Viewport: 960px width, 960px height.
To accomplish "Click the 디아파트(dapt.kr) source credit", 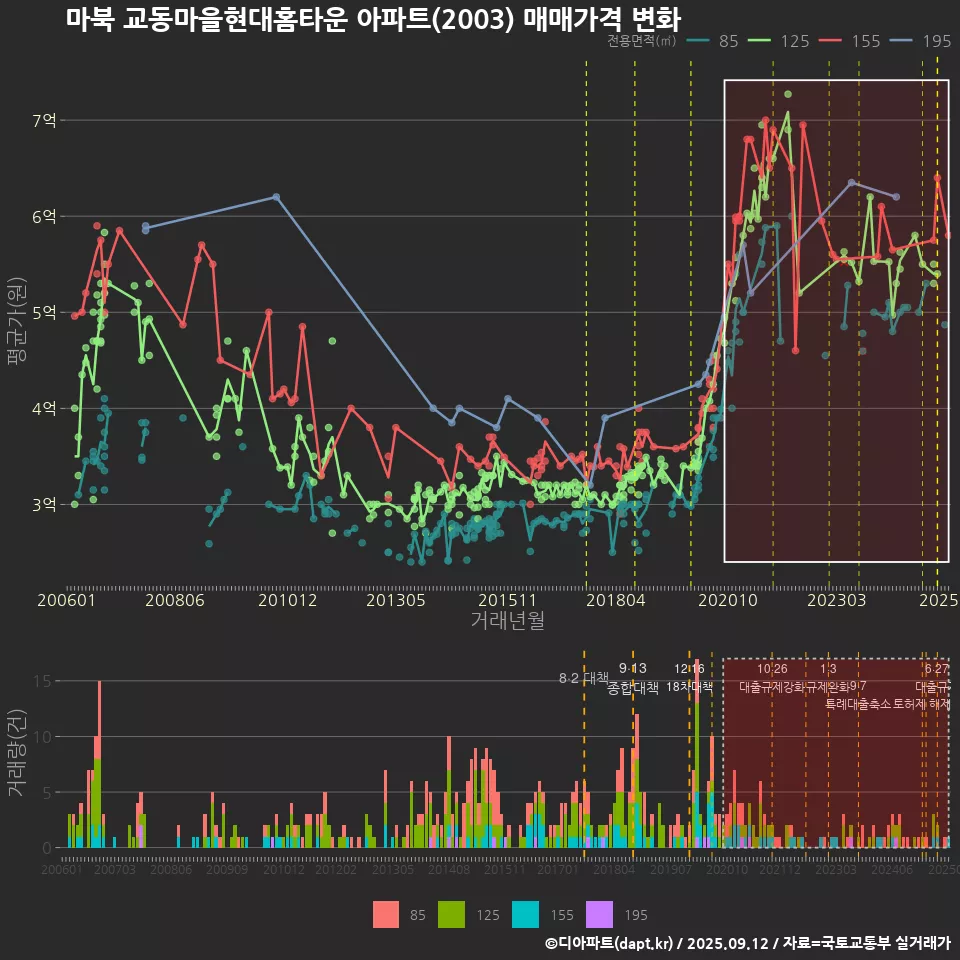I will (610, 943).
